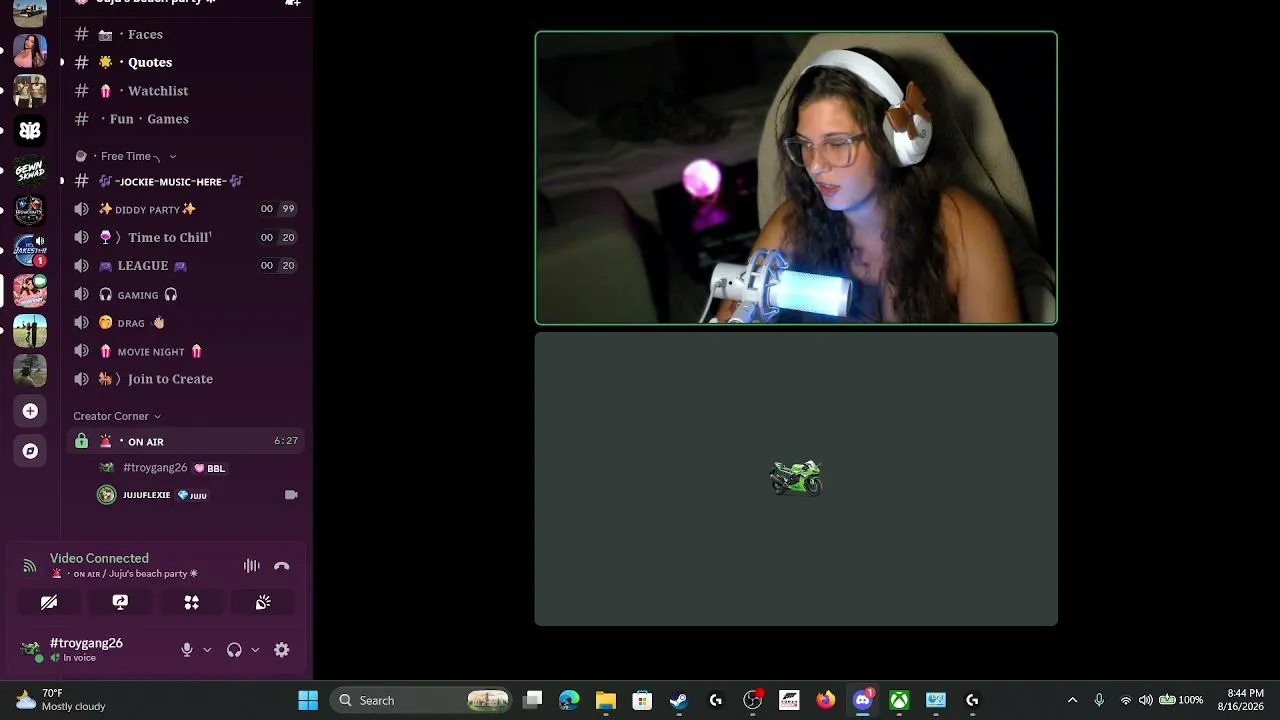Open the Jakester server with notification badge
Screen dimensions: 1280x720
click(30, 251)
